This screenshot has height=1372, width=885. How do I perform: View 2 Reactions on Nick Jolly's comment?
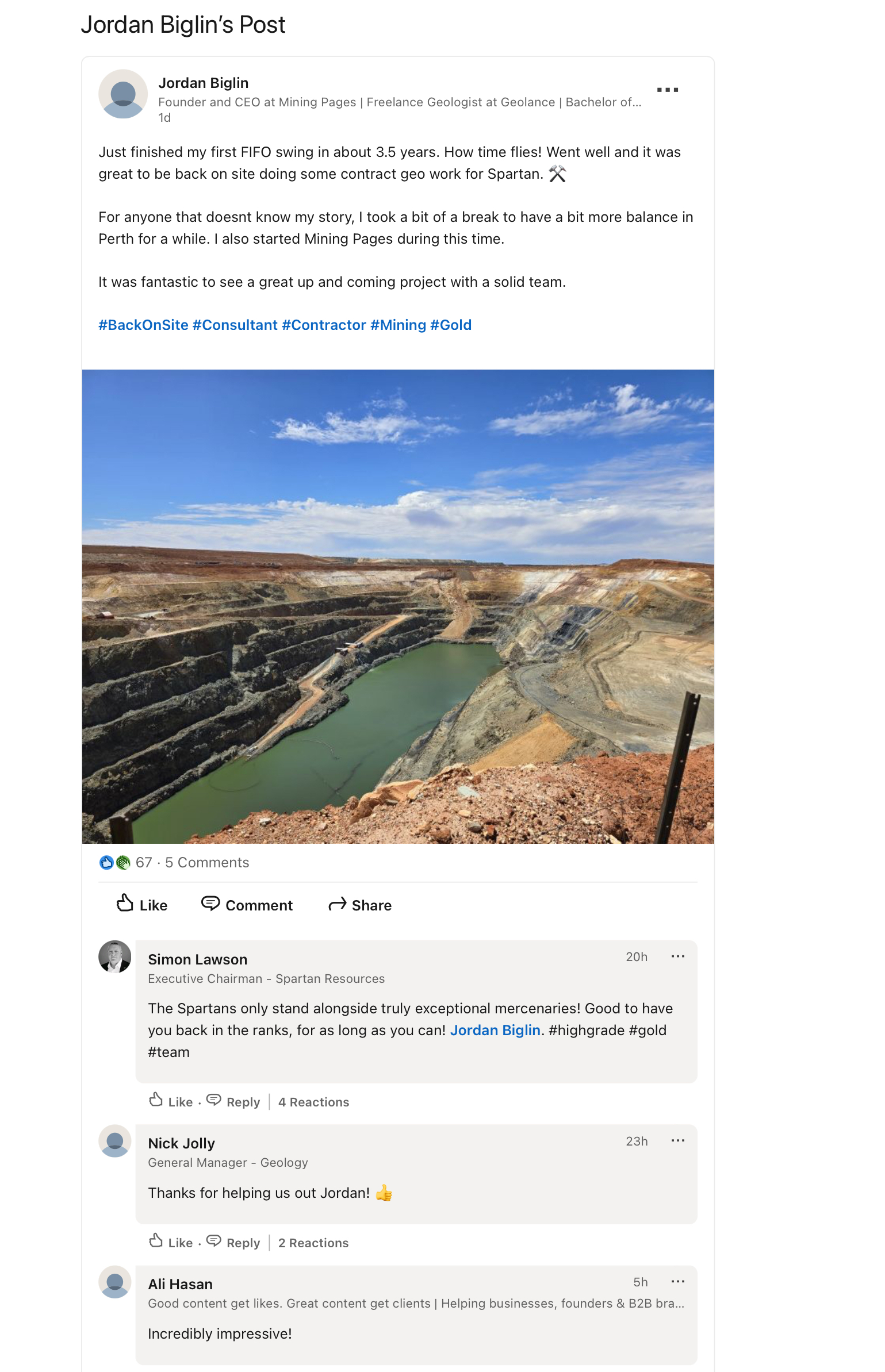click(x=313, y=1243)
